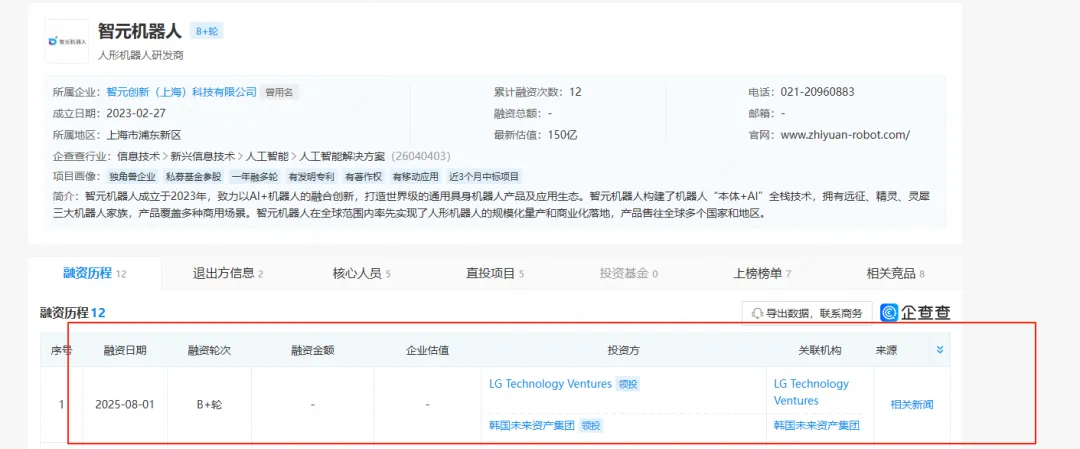The height and width of the screenshot is (449, 1080).
Task: Open the 相关竞品 tab
Action: click(895, 274)
